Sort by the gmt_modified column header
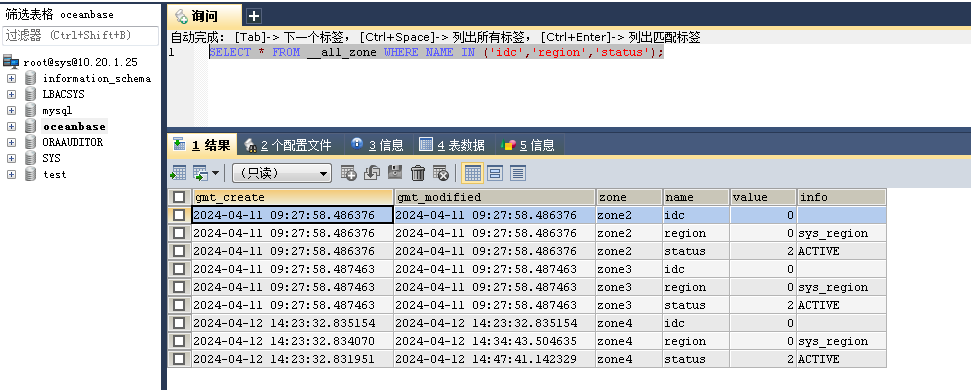Image resolution: width=971 pixels, height=390 pixels. coord(494,197)
